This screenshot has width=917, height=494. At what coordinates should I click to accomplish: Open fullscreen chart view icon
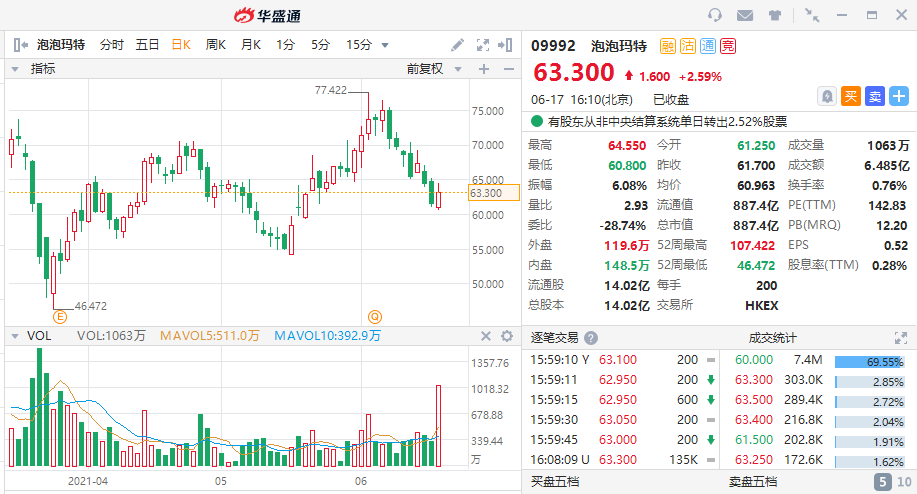(x=482, y=45)
